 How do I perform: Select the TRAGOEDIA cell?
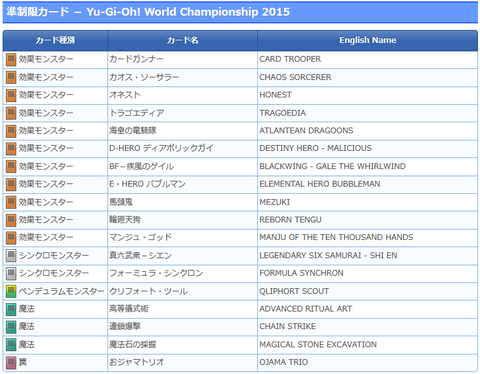click(367, 113)
